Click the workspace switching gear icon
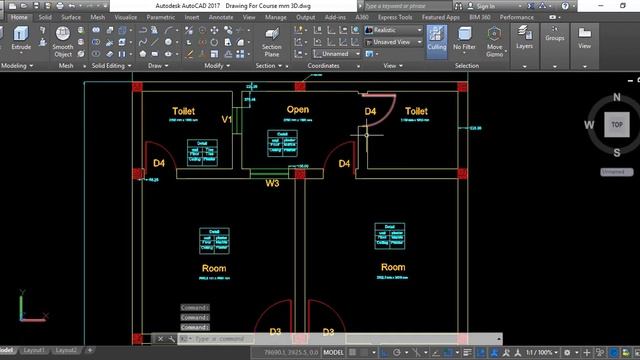The height and width of the screenshot is (360, 640). 567,352
